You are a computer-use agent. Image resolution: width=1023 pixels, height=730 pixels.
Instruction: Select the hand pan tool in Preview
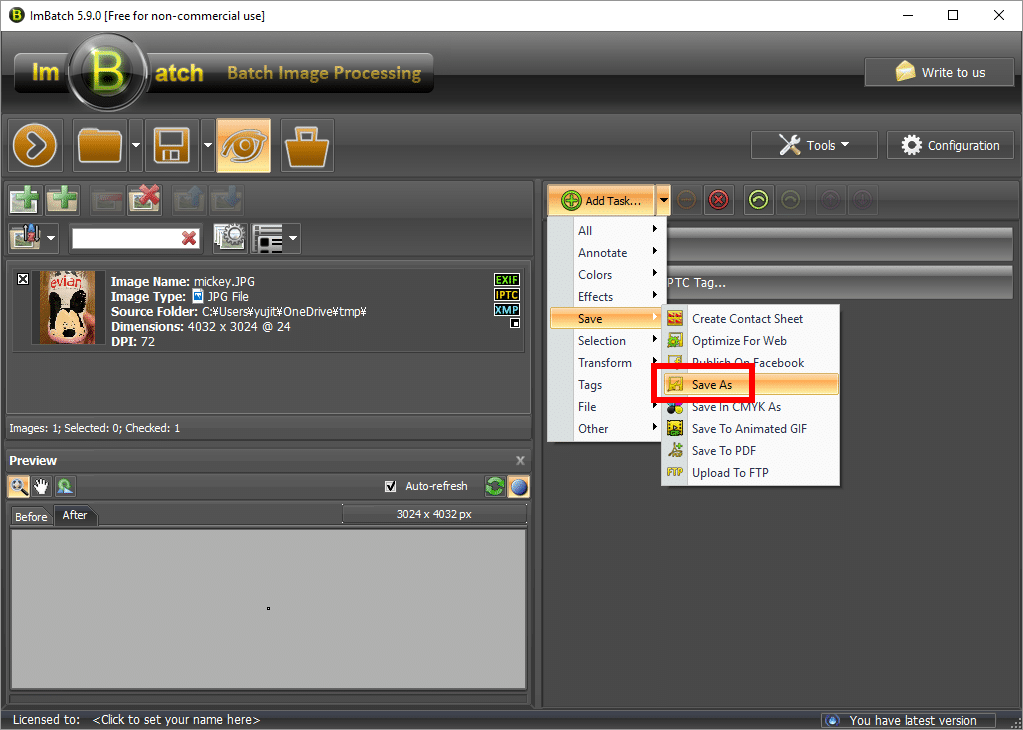(42, 487)
